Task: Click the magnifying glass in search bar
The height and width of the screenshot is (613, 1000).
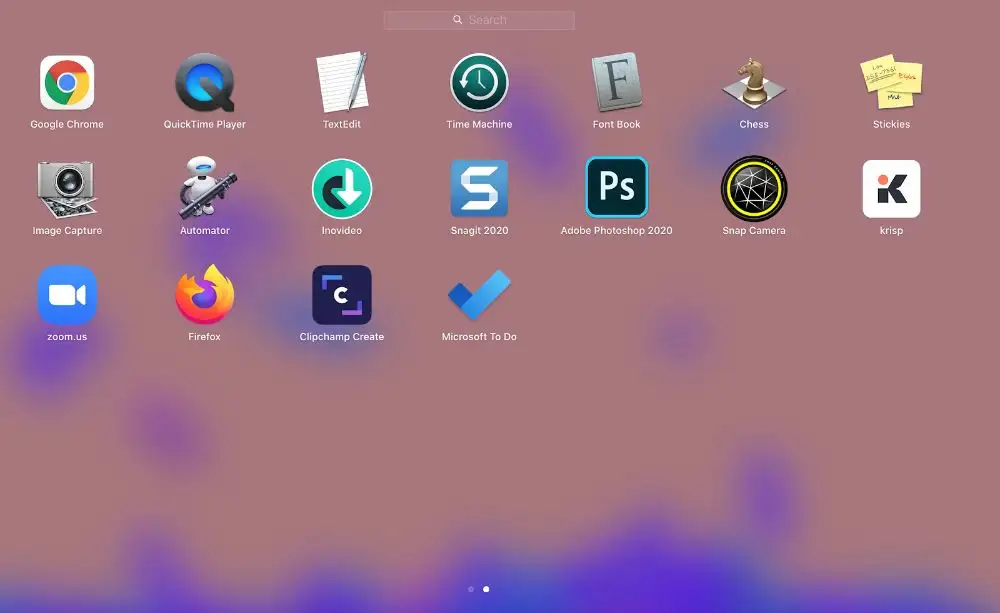Action: [x=457, y=20]
